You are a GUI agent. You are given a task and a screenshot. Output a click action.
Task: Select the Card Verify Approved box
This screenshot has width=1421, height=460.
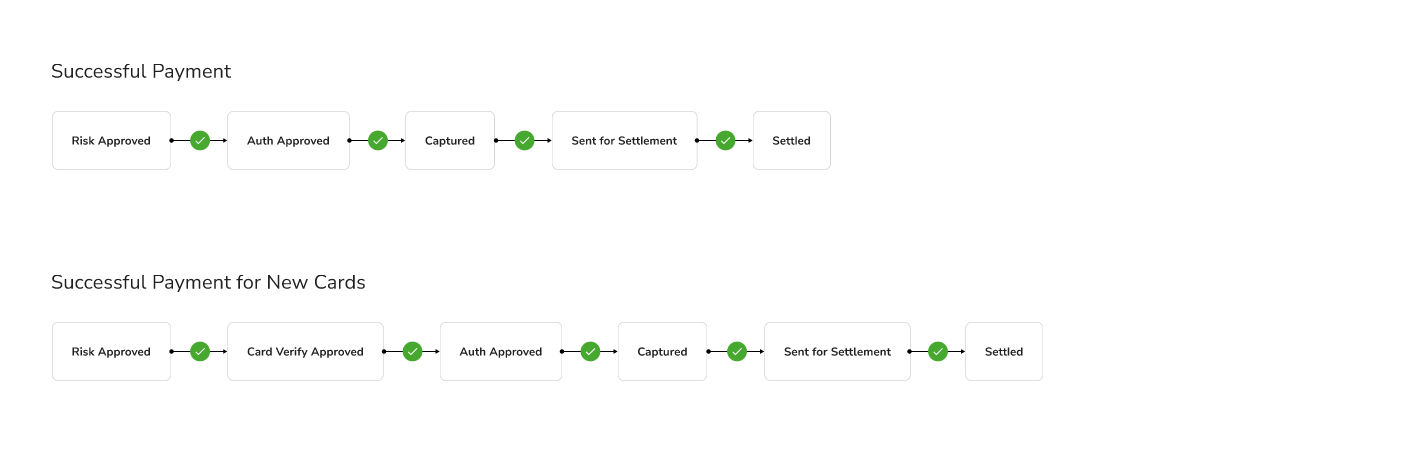pos(305,352)
